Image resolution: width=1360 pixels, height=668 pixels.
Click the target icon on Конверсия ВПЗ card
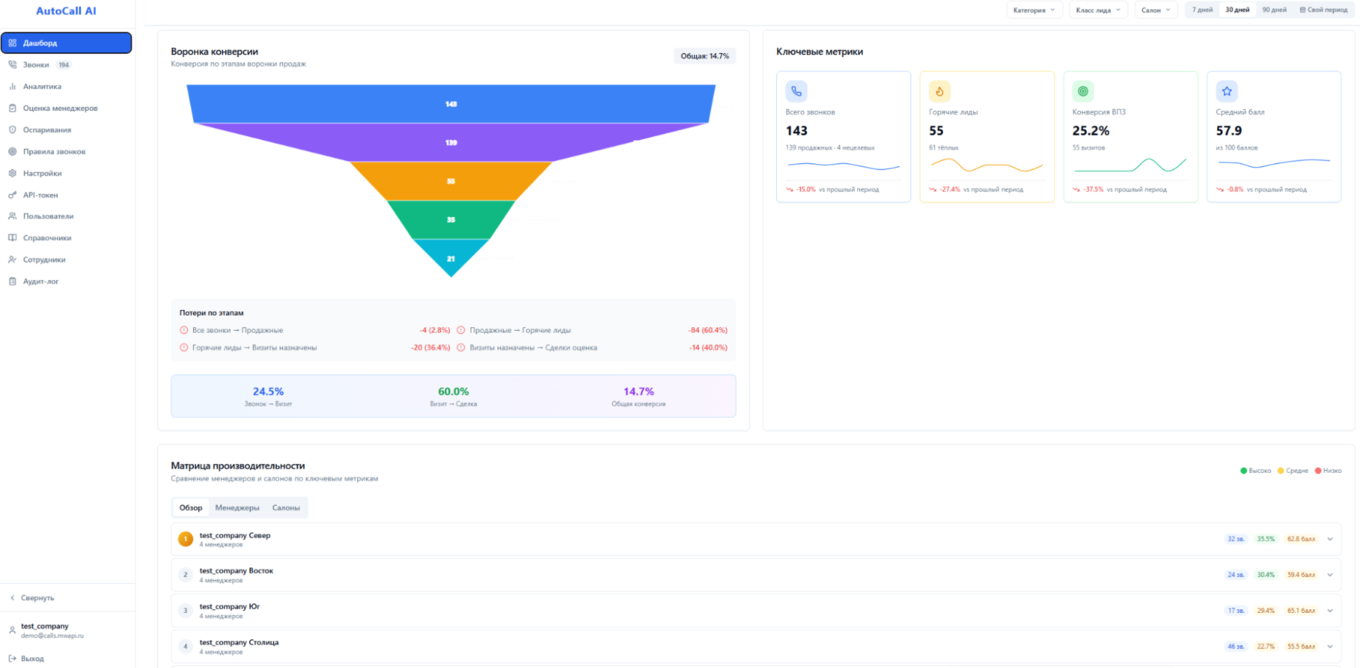(1083, 91)
